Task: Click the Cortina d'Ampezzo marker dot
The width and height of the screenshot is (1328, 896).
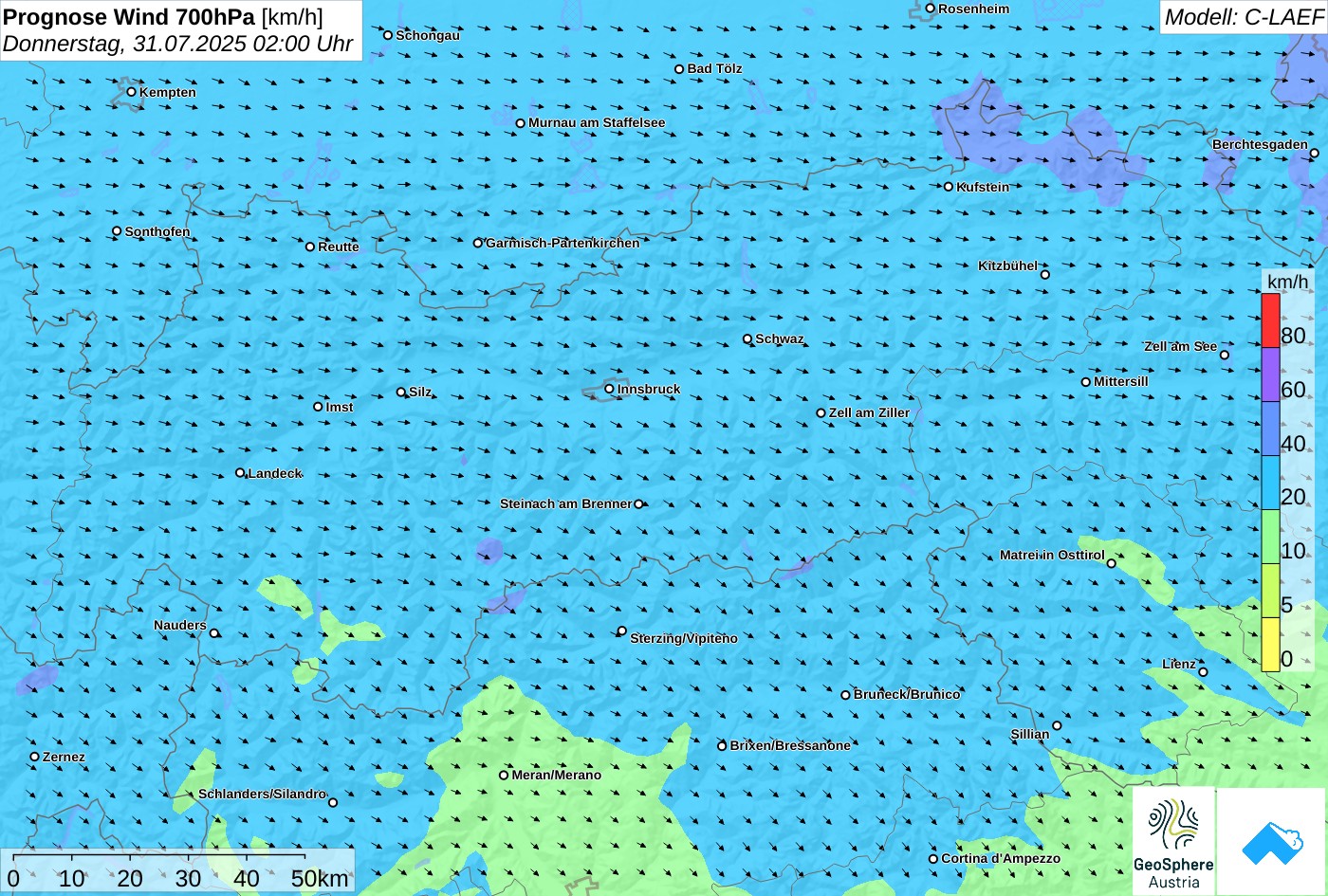Action: click(x=932, y=858)
